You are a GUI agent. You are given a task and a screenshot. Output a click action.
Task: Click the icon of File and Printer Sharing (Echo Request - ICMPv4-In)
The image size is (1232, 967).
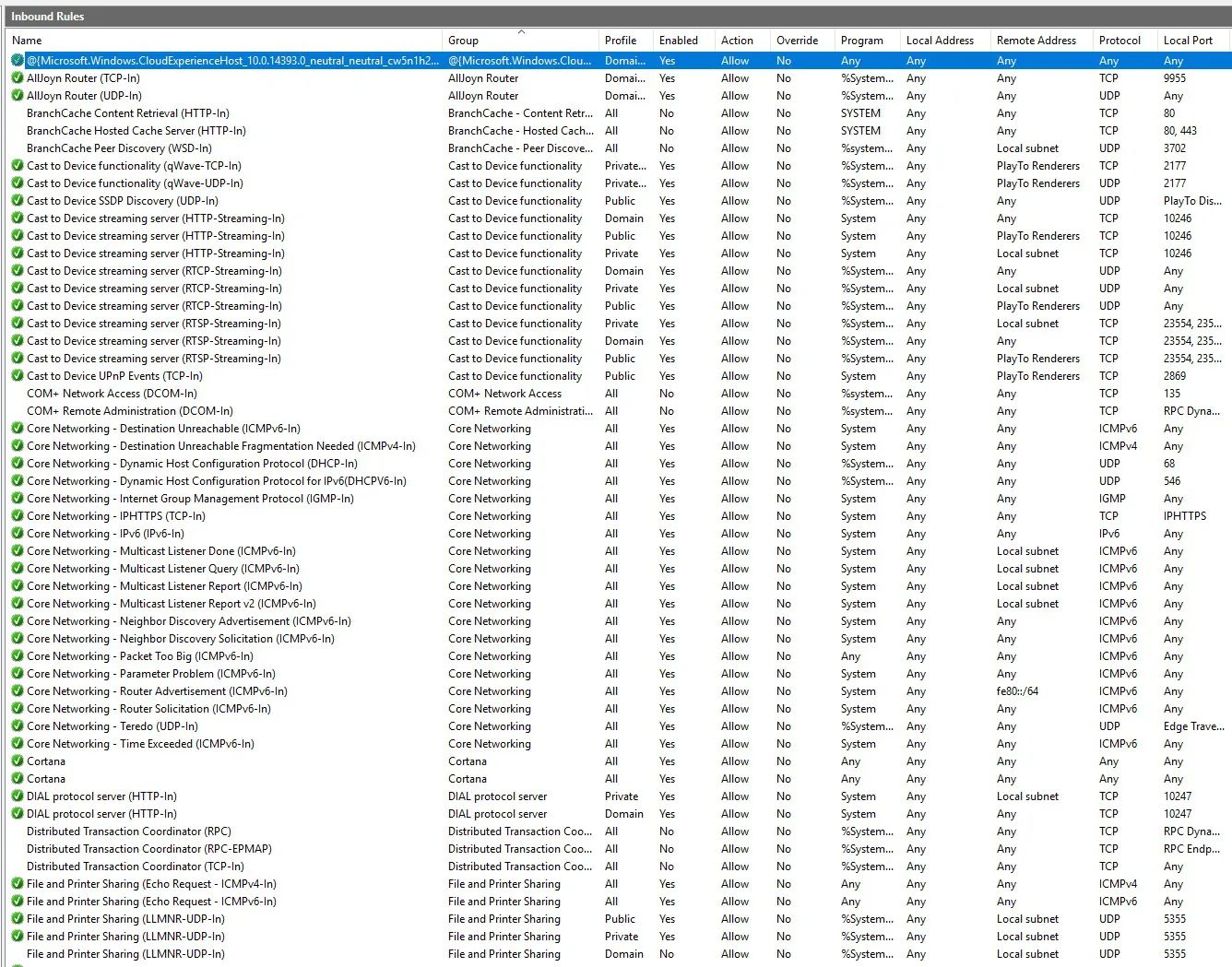click(18, 884)
